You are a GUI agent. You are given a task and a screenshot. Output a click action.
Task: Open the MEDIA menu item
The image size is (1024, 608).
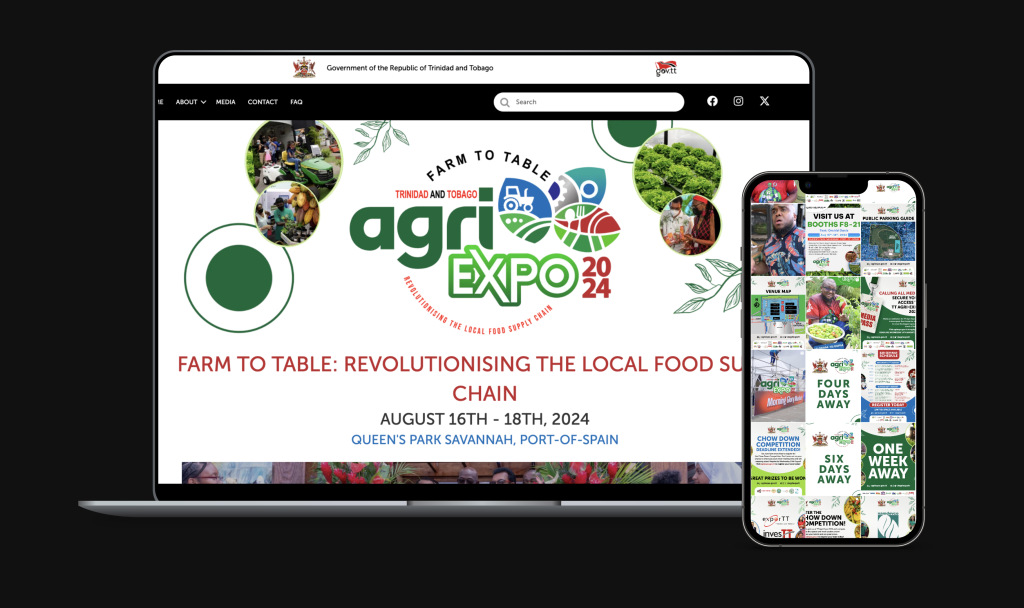225,102
